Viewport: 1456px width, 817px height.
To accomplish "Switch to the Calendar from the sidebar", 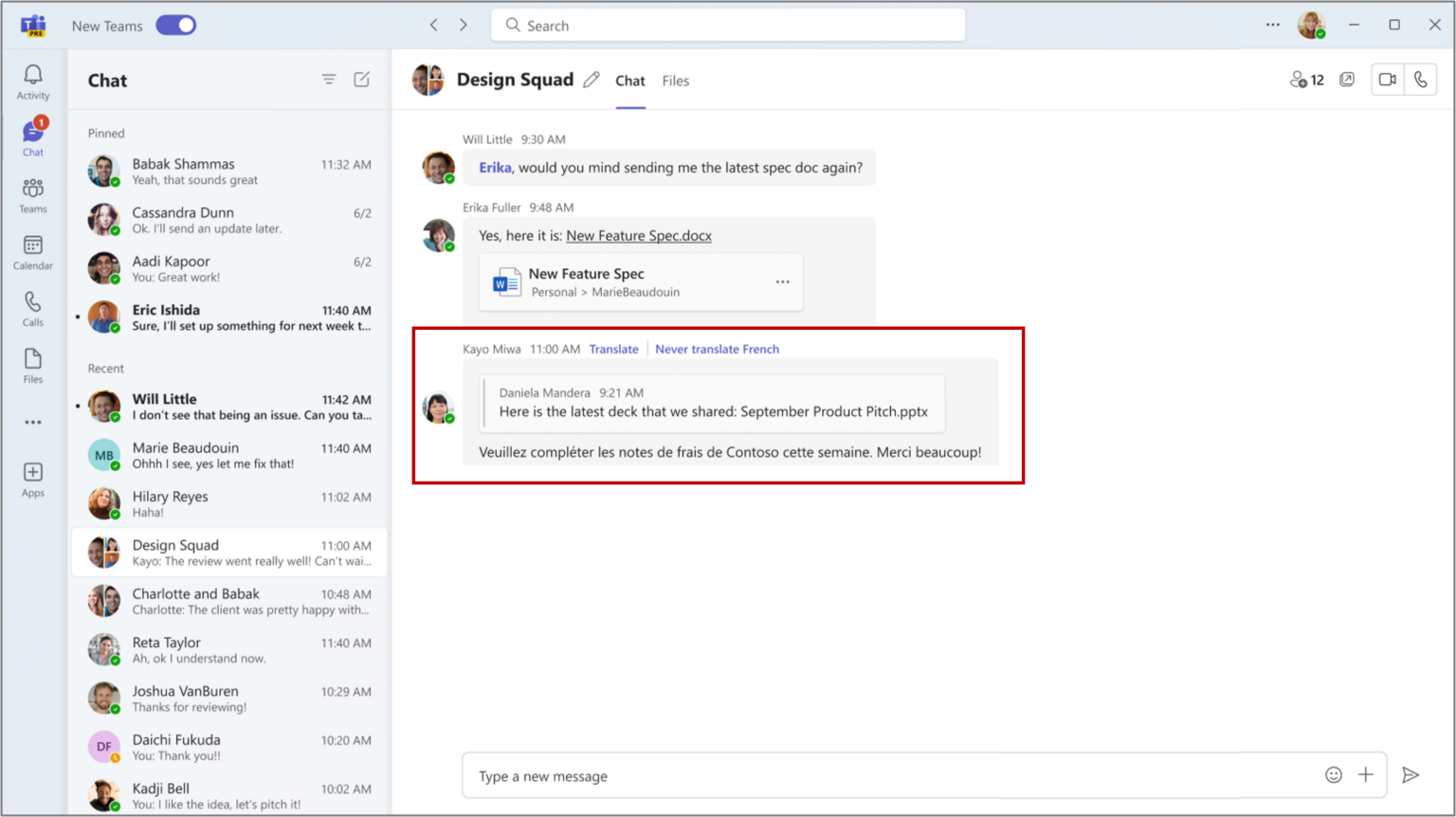I will click(x=32, y=251).
